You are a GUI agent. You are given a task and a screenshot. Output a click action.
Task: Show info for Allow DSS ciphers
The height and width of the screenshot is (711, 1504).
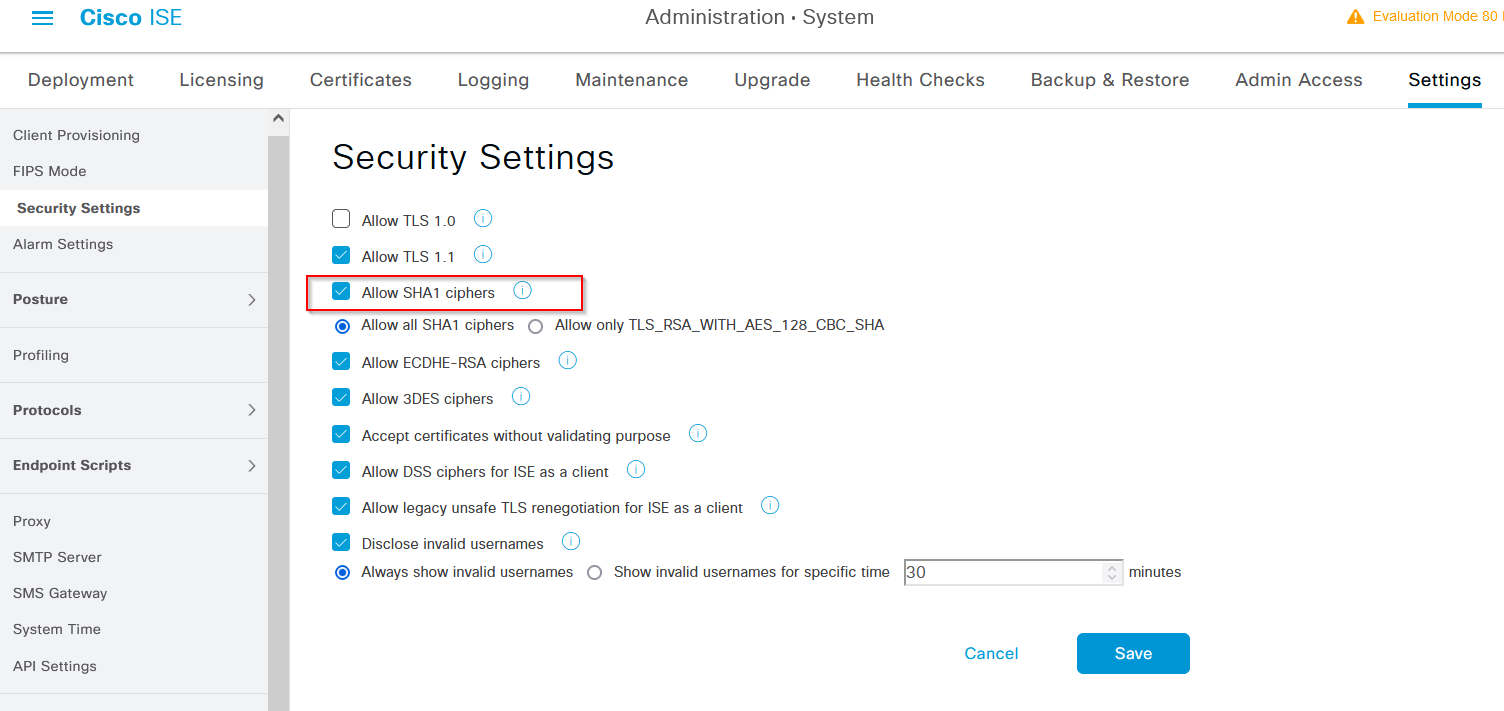636,470
